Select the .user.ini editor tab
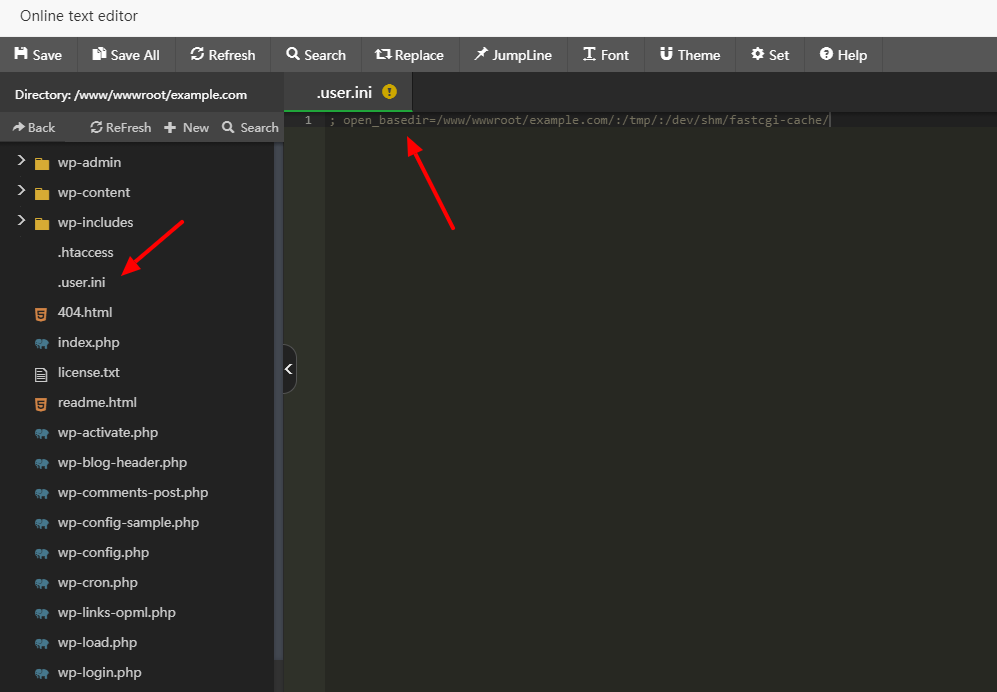The height and width of the screenshot is (692, 997). 345,92
